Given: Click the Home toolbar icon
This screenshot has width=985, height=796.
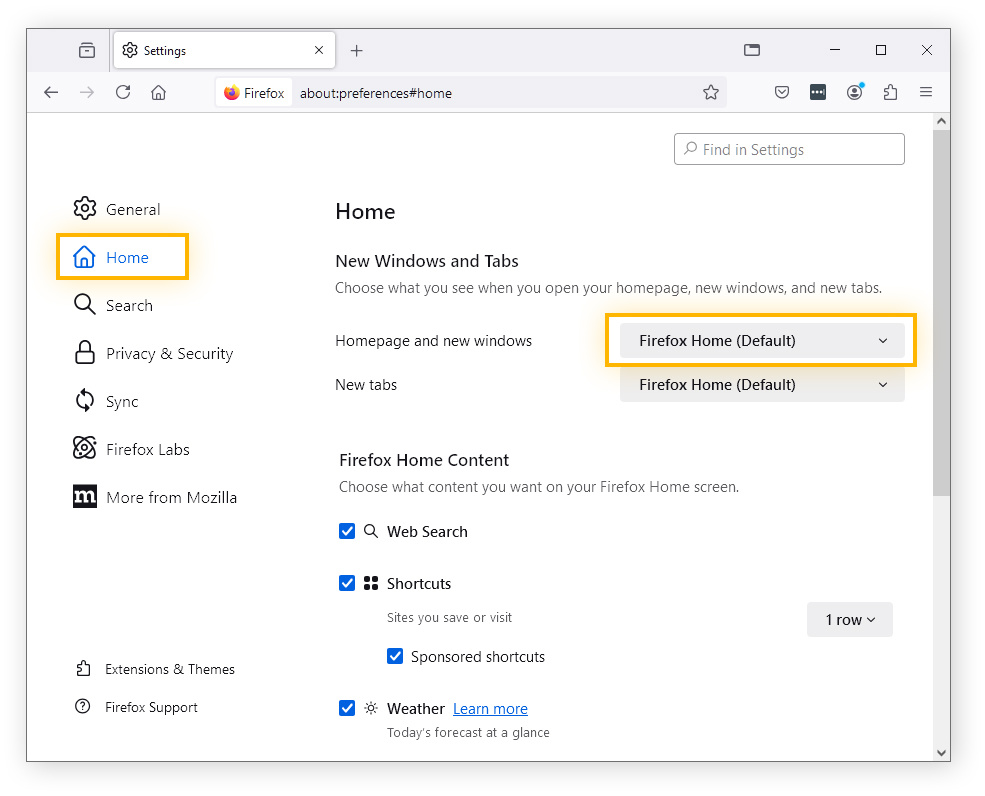Looking at the screenshot, I should point(158,92).
